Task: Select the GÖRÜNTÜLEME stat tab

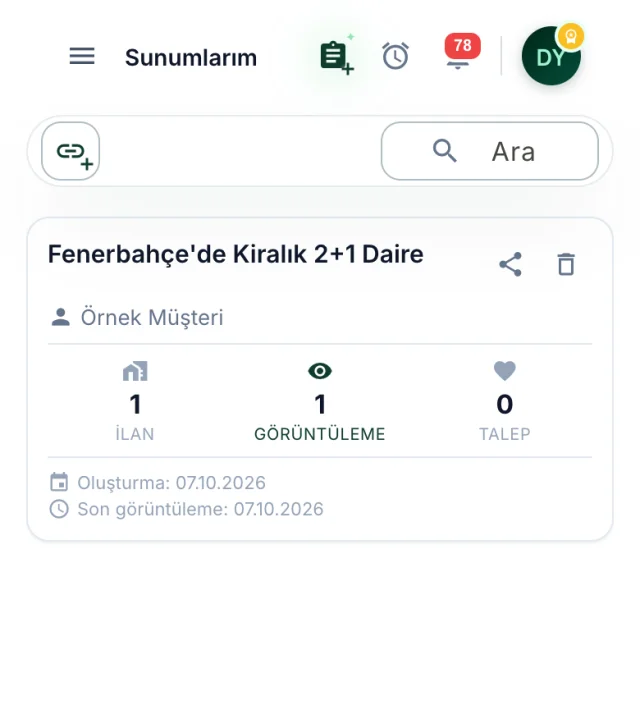Action: [x=320, y=401]
